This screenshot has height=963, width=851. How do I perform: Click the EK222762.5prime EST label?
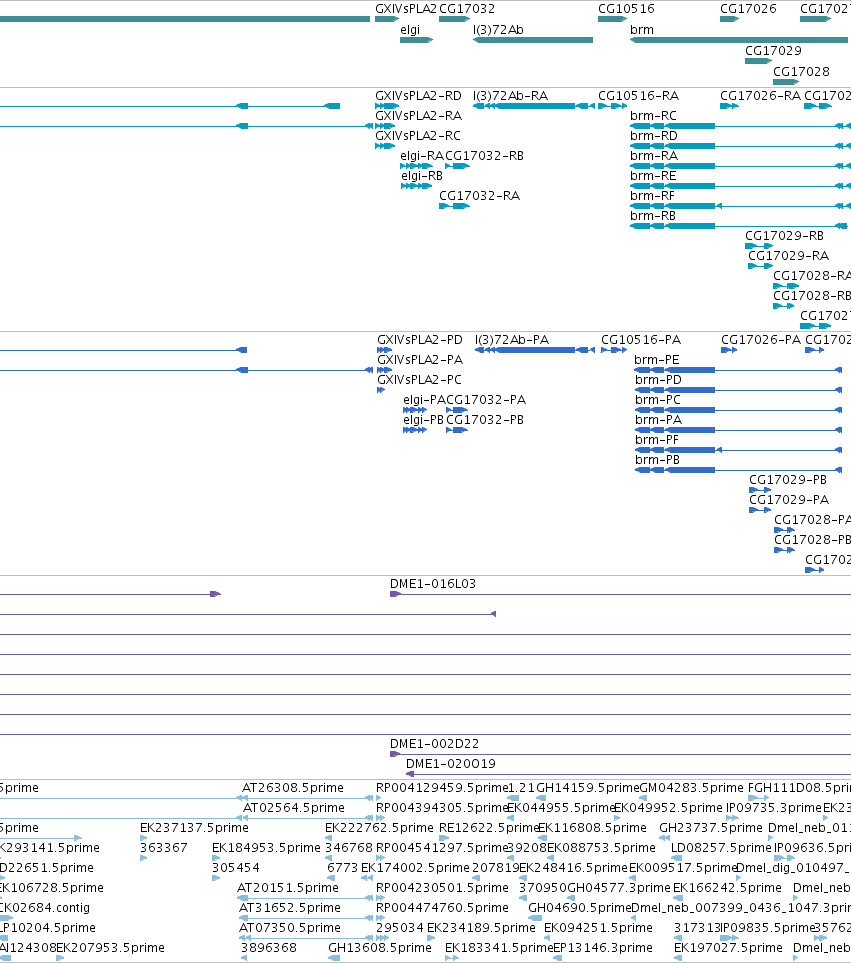click(x=379, y=827)
